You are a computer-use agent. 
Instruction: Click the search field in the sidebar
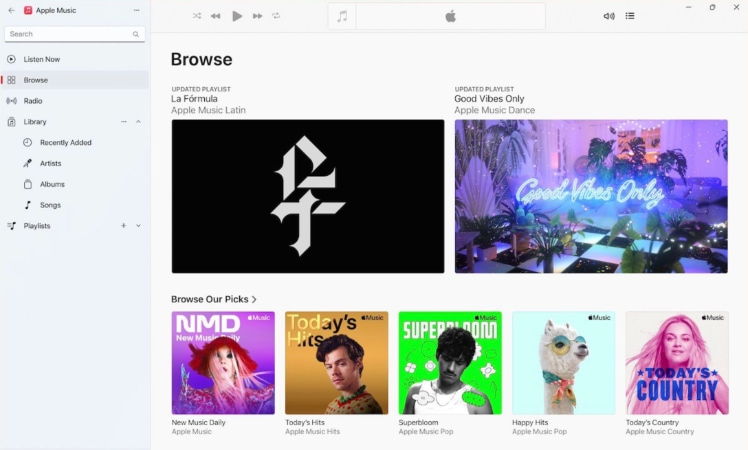pos(70,34)
